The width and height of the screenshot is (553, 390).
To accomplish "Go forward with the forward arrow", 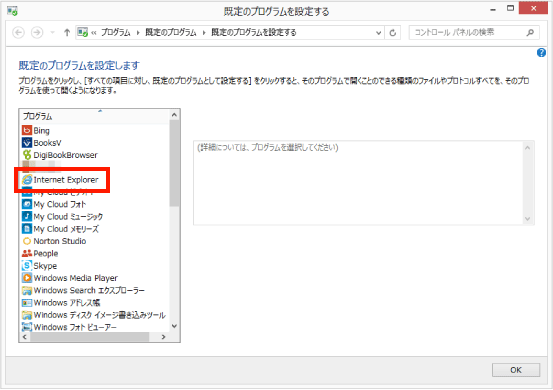I will pos(37,33).
